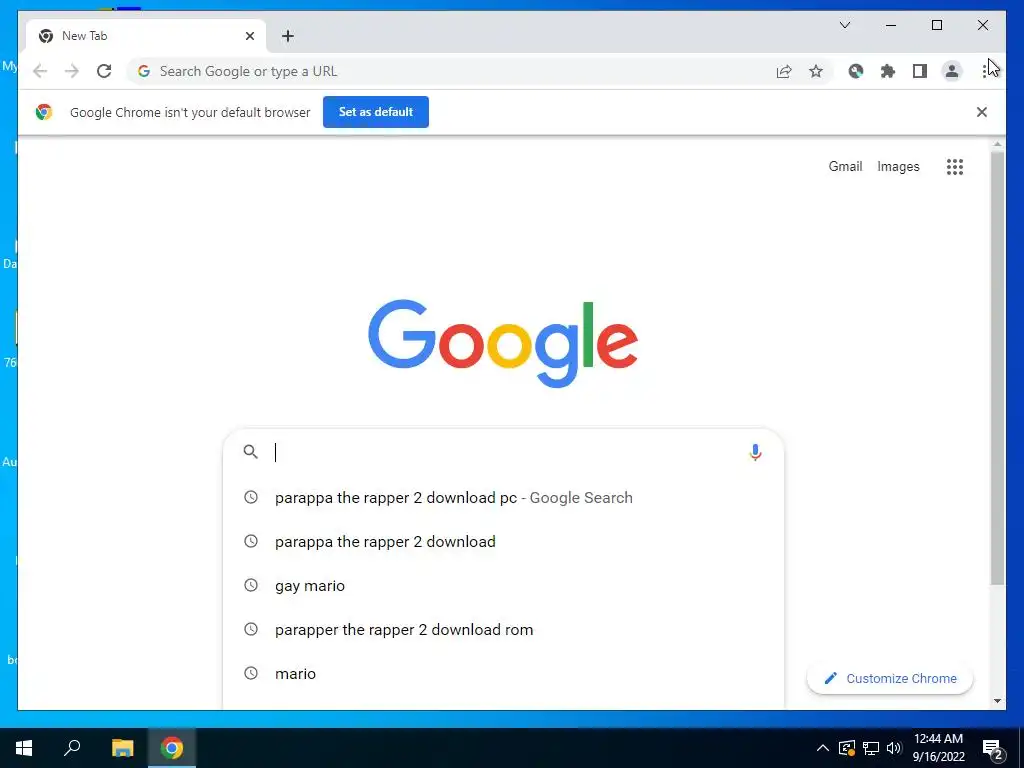Open the Google apps grid icon
Image resolution: width=1024 pixels, height=768 pixels.
coord(955,167)
